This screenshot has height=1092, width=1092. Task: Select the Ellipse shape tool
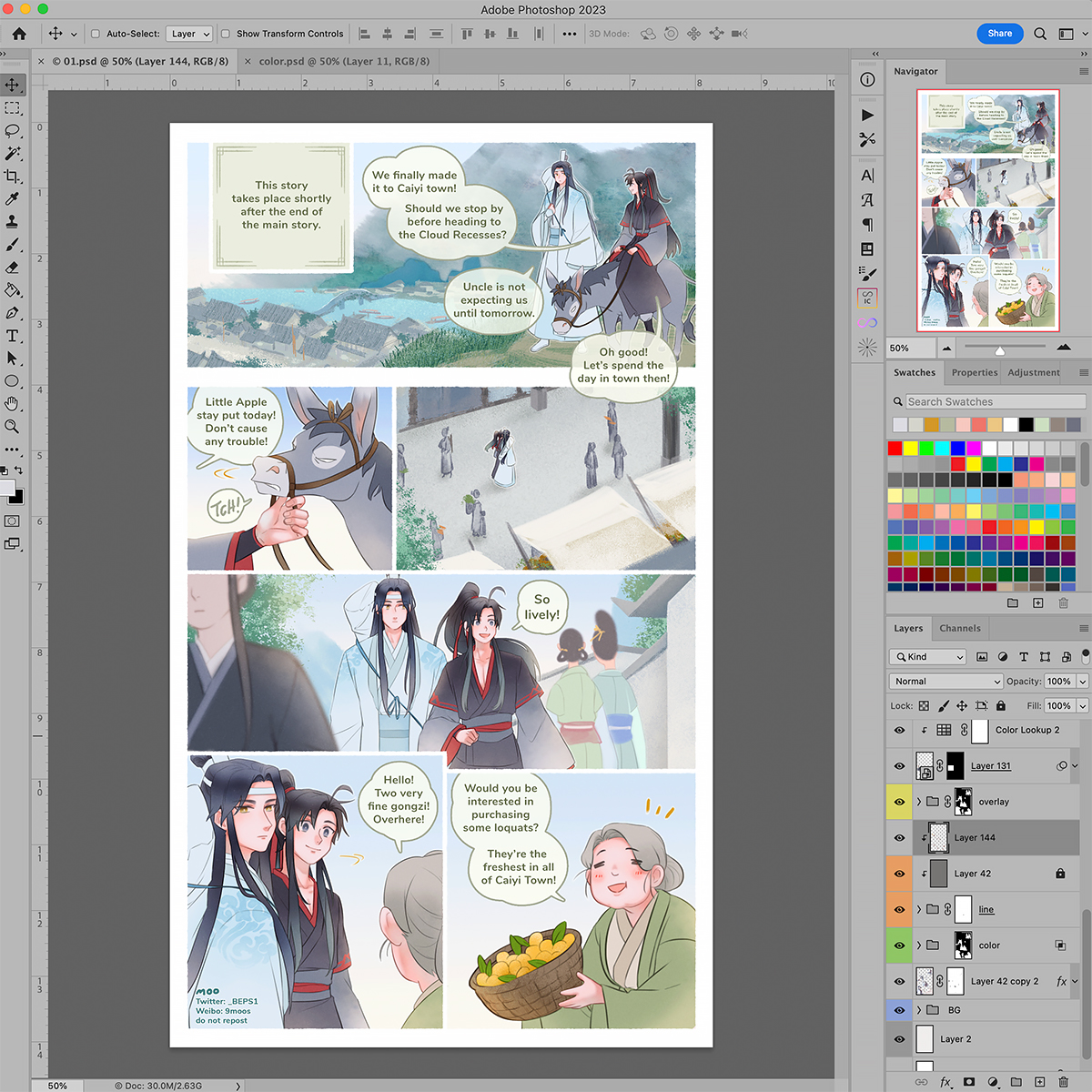click(x=12, y=381)
